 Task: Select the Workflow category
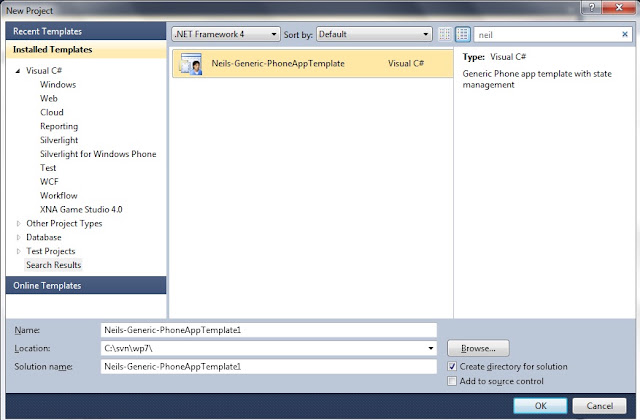click(x=58, y=196)
